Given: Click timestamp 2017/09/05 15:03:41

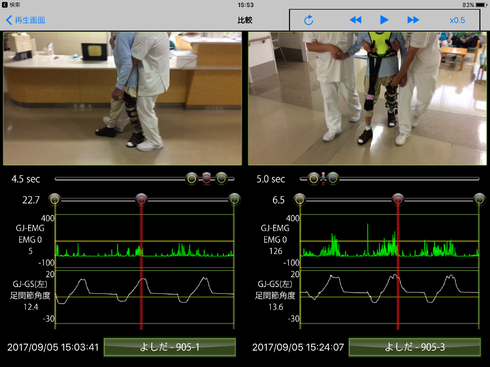Looking at the screenshot, I should 53,347.
